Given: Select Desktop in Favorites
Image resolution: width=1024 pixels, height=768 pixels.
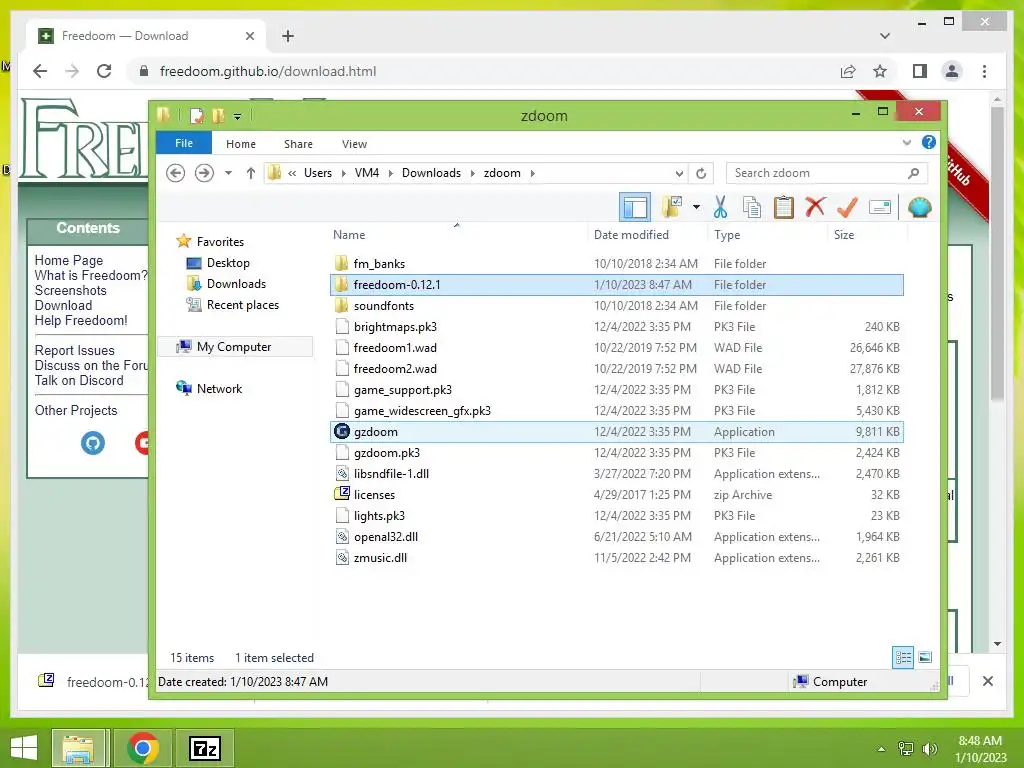Looking at the screenshot, I should coord(217,263).
